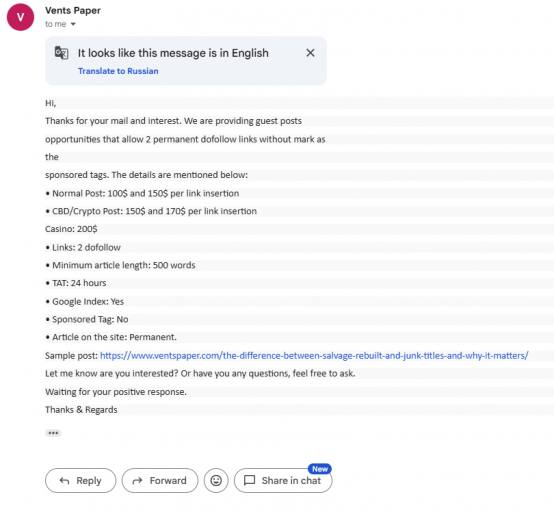Click the Translate to Russian link
Viewport: 554px width, 512px height.
tap(118, 71)
